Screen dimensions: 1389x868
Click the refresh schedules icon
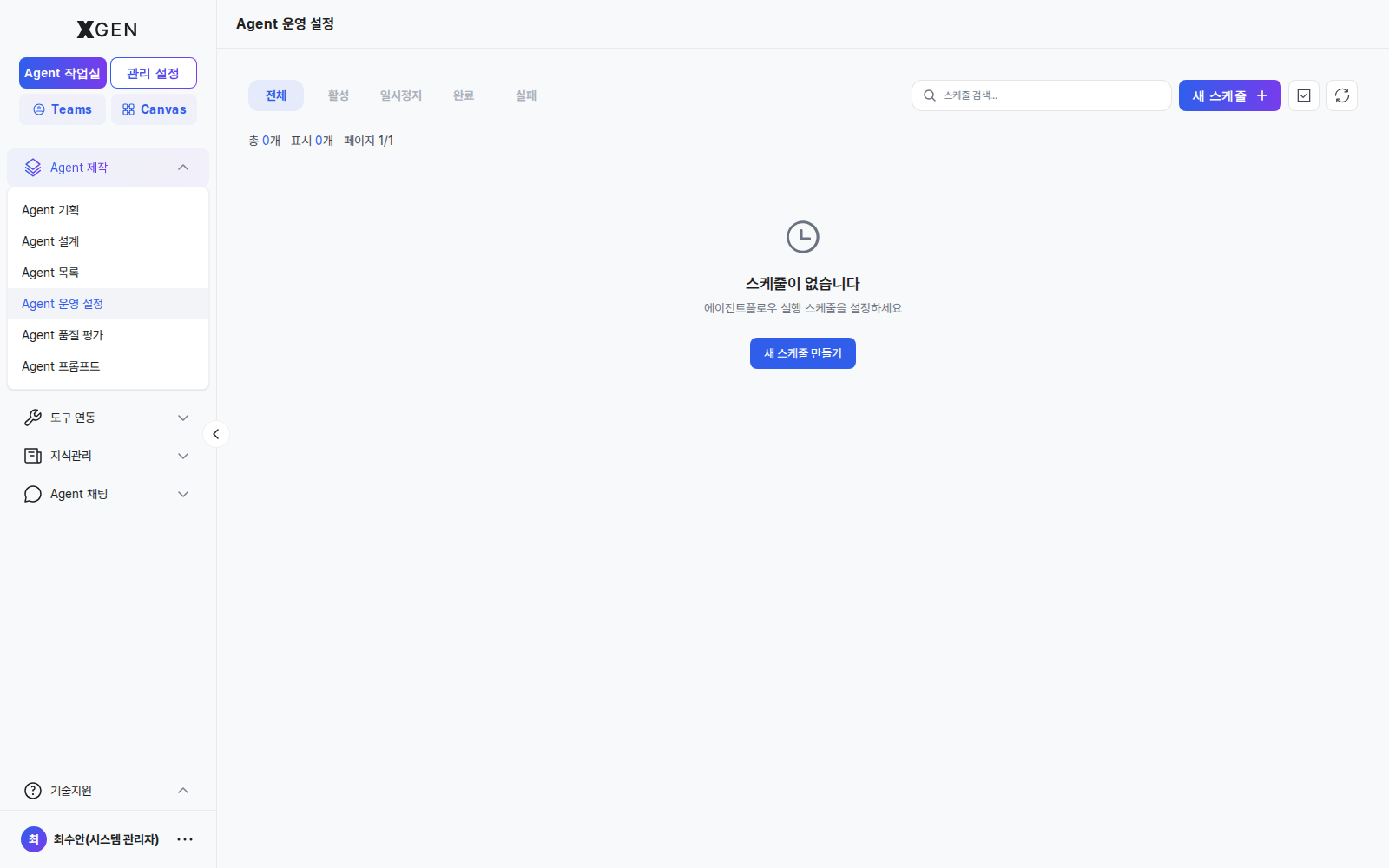click(x=1342, y=95)
